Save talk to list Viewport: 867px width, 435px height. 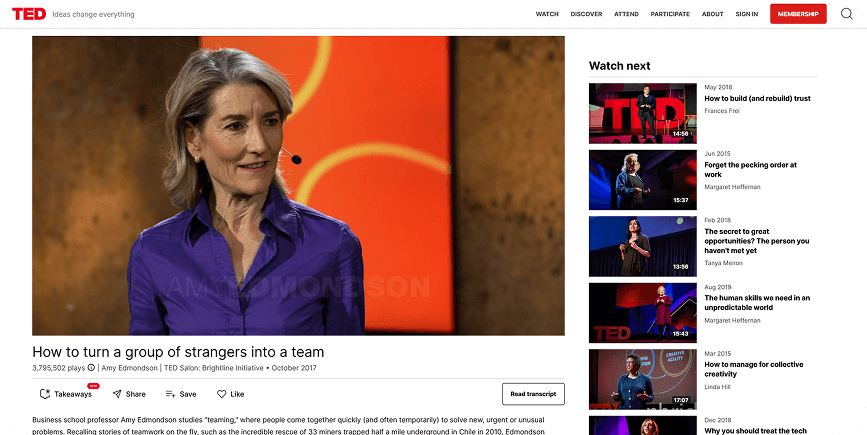tap(181, 394)
